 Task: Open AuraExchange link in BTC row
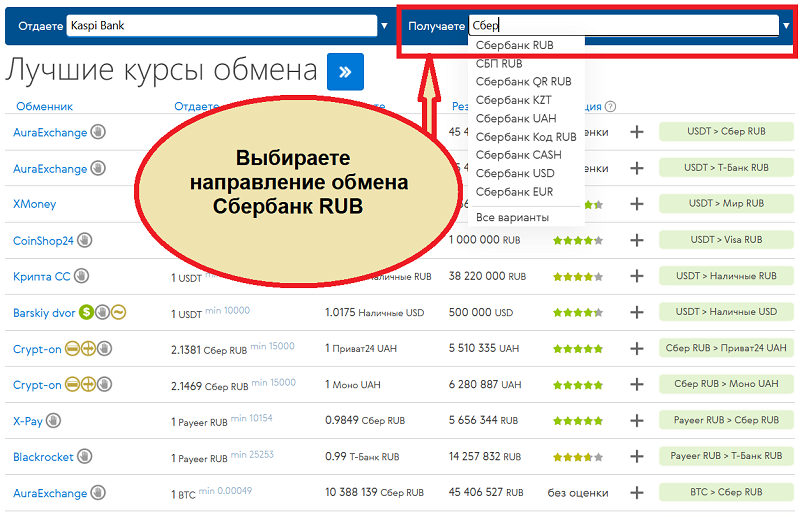[x=50, y=494]
